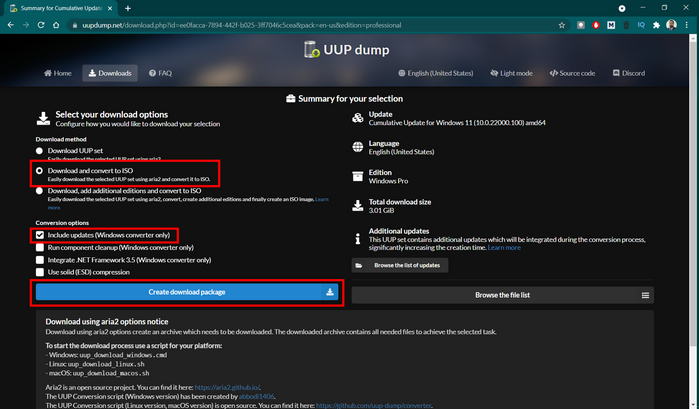
Task: Click Browse the list of updates button
Action: 400,265
